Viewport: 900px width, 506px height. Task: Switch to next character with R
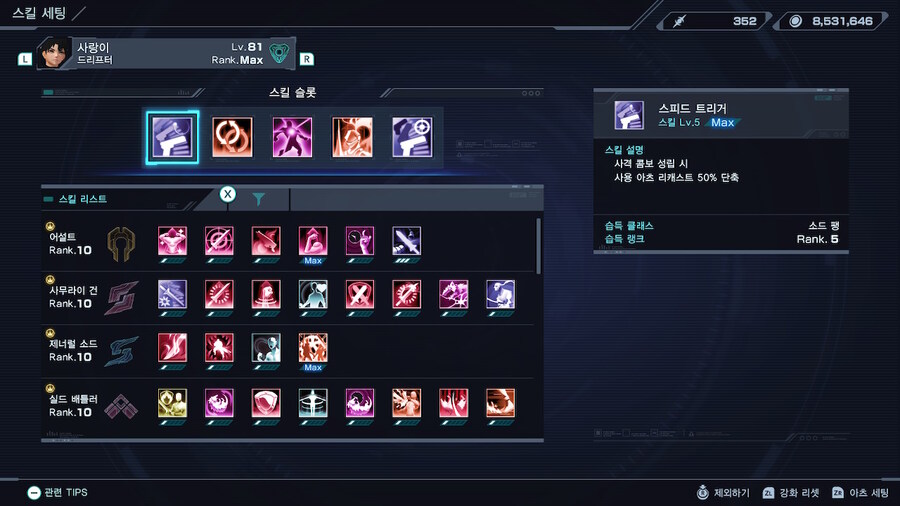(307, 59)
